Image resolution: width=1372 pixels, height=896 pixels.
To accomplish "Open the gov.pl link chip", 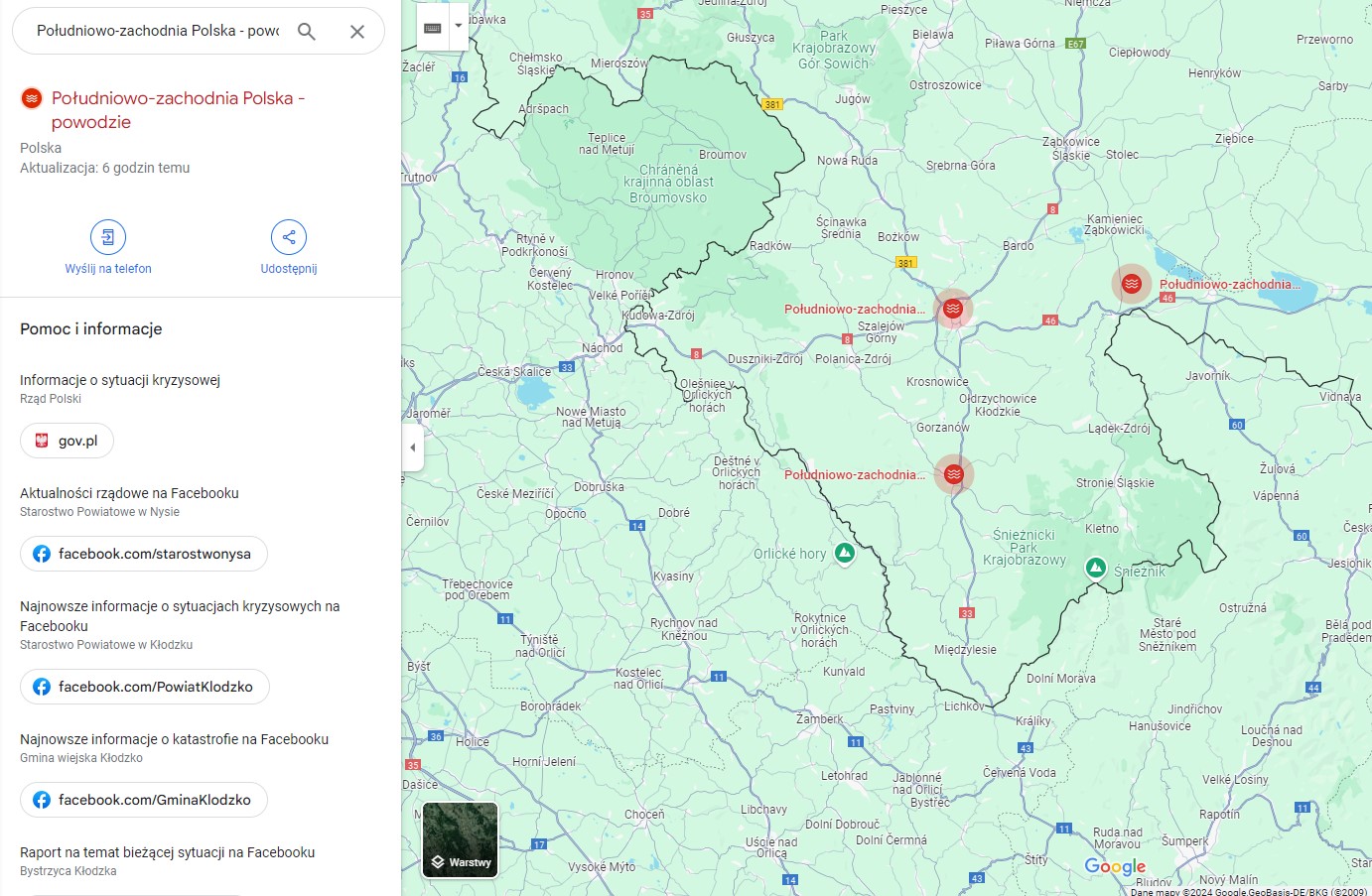I will 67,441.
